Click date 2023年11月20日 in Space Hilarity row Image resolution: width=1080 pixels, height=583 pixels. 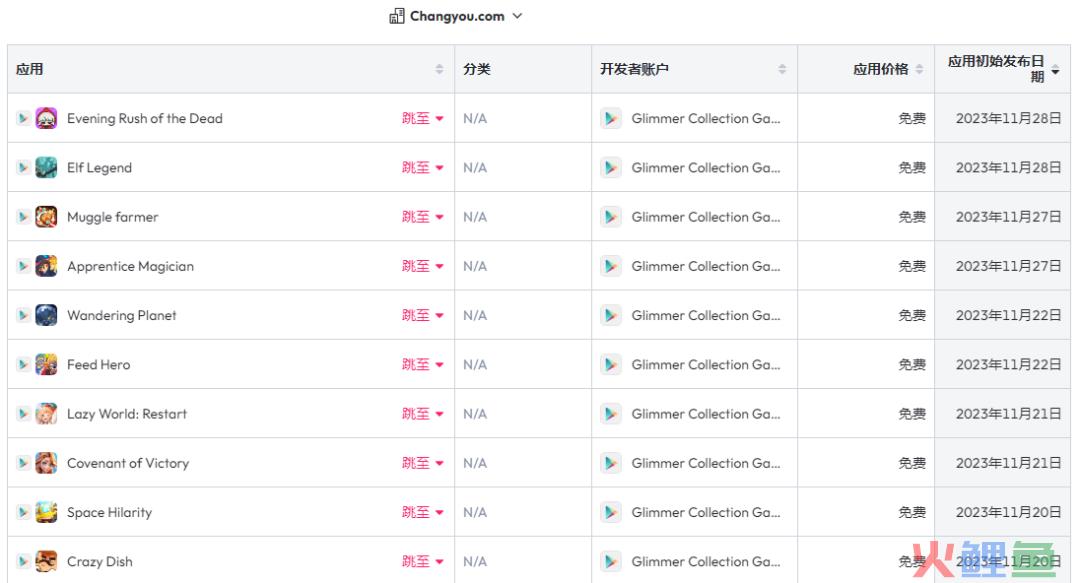[1008, 512]
